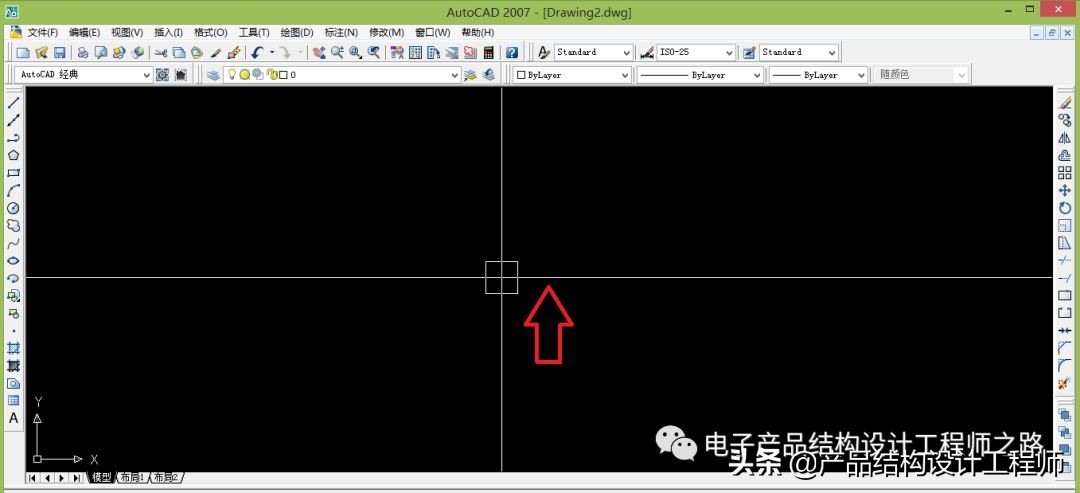1080x493 pixels.
Task: Select the Hatch tool
Action: pyautogui.click(x=13, y=348)
